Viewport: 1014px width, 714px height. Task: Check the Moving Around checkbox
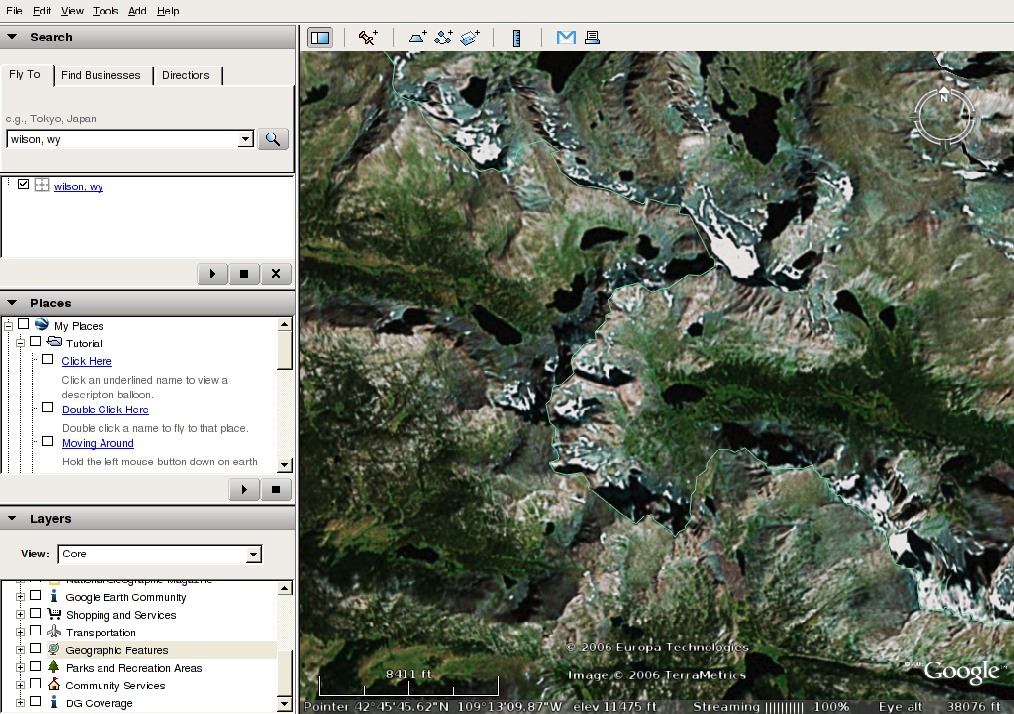[48, 441]
